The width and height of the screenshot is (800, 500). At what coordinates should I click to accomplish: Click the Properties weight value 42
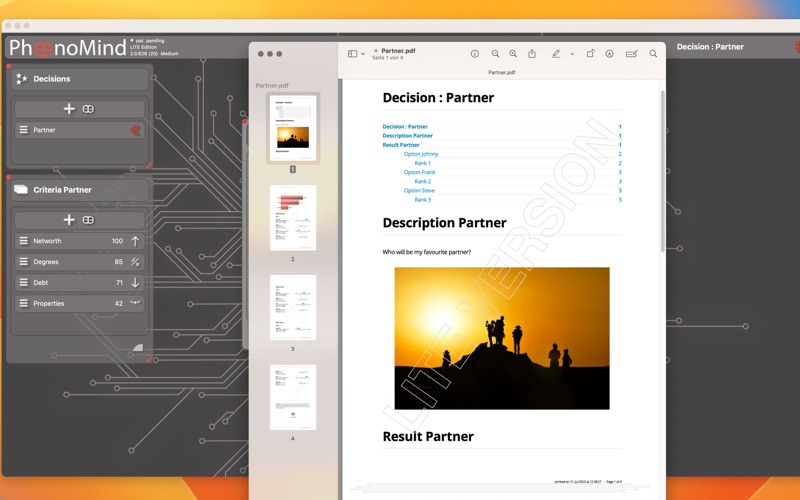coord(118,303)
